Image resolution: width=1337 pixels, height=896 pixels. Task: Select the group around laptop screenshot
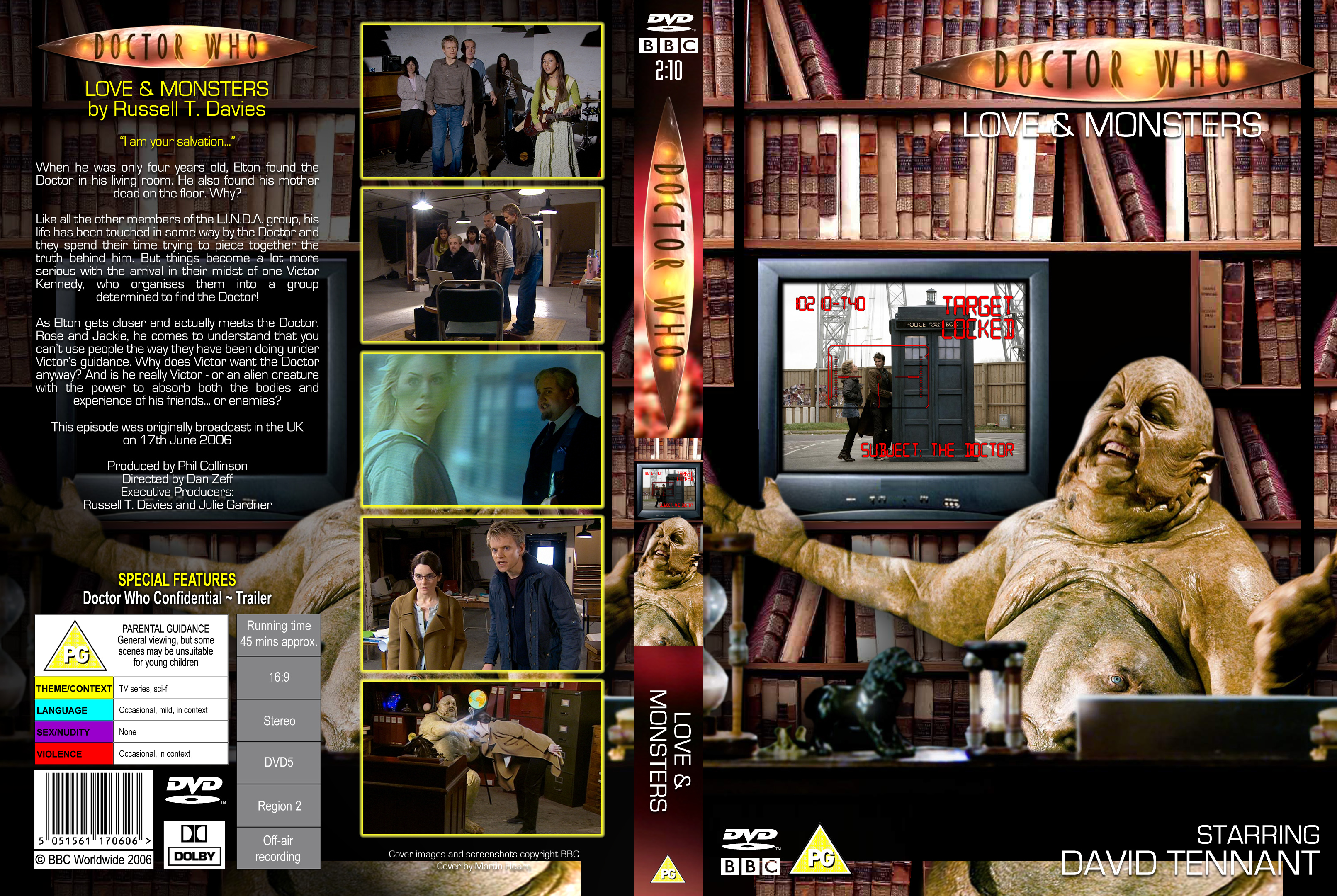click(x=482, y=265)
